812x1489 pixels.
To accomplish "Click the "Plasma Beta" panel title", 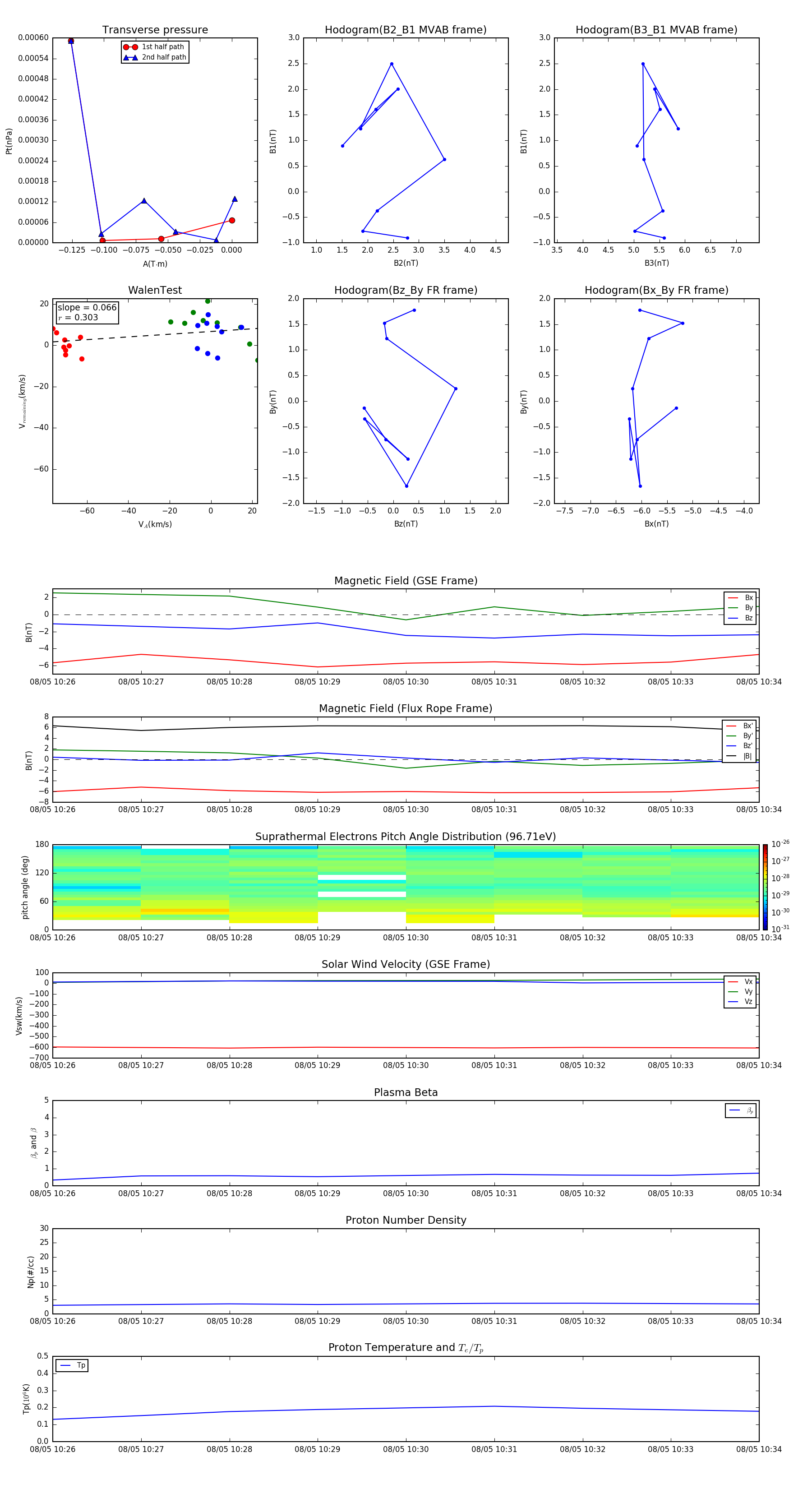I will point(406,1093).
